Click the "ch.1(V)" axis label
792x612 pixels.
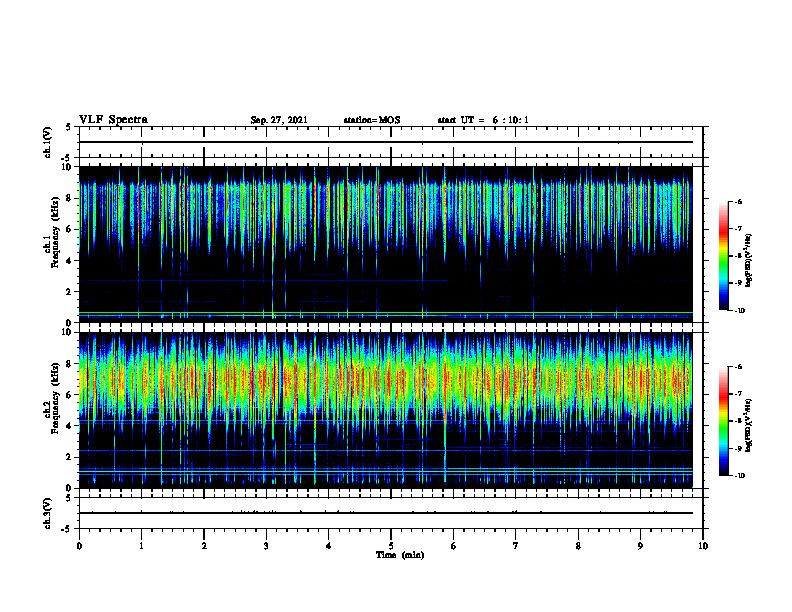point(47,142)
